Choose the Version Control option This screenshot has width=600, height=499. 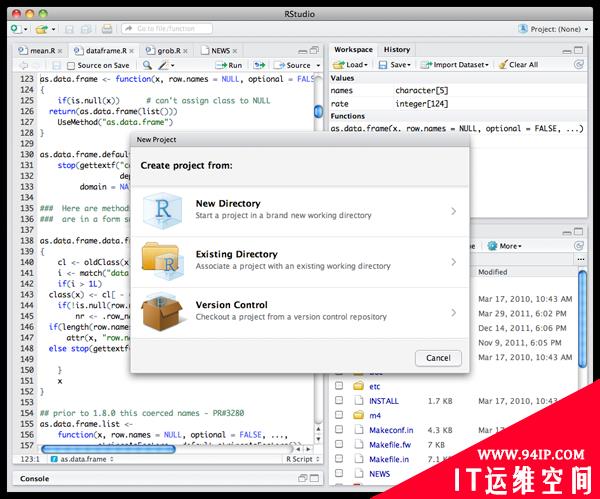[300, 313]
